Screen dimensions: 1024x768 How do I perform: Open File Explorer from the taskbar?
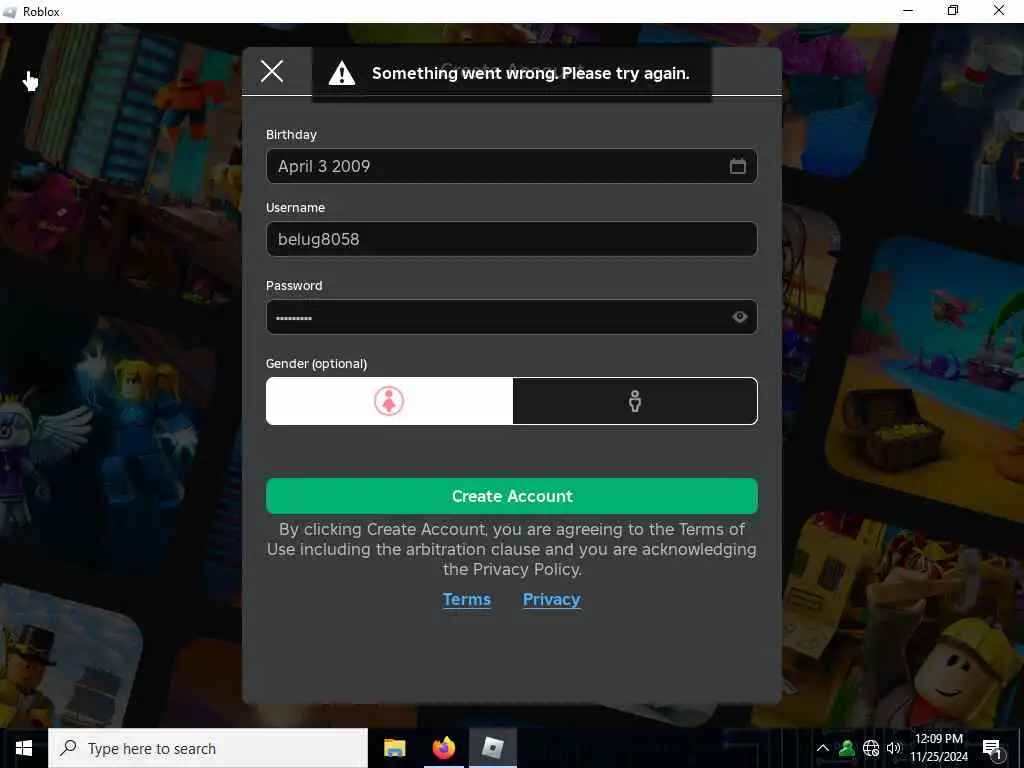pos(394,748)
